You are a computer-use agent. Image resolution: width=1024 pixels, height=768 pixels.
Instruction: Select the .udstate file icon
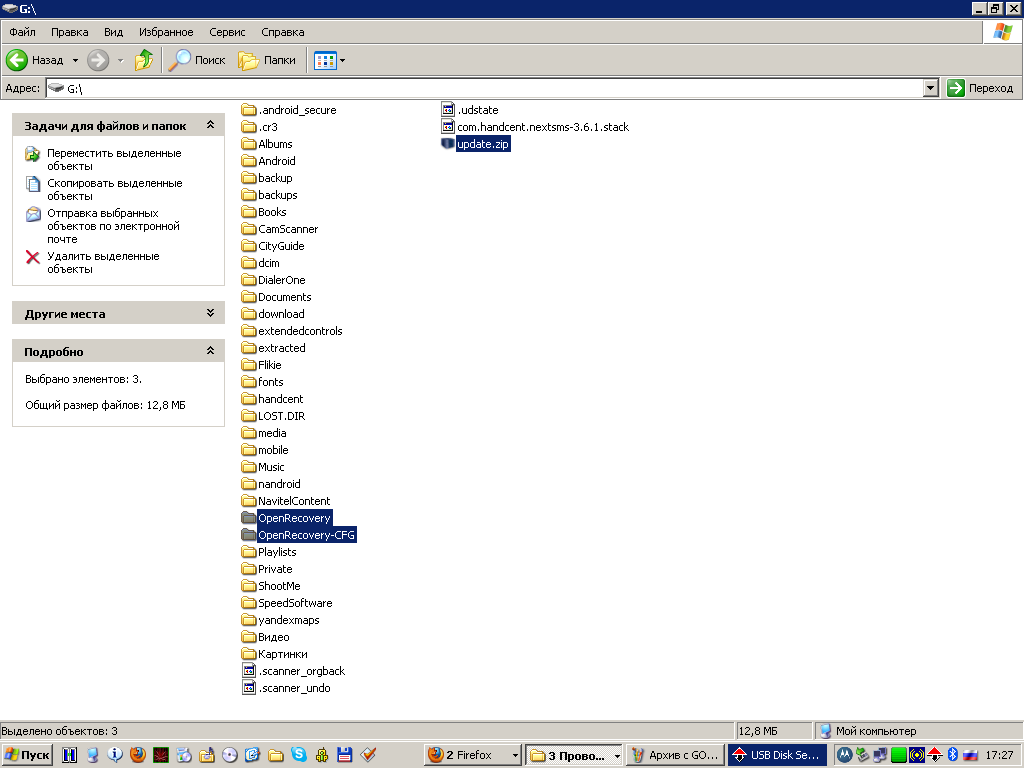pos(448,110)
